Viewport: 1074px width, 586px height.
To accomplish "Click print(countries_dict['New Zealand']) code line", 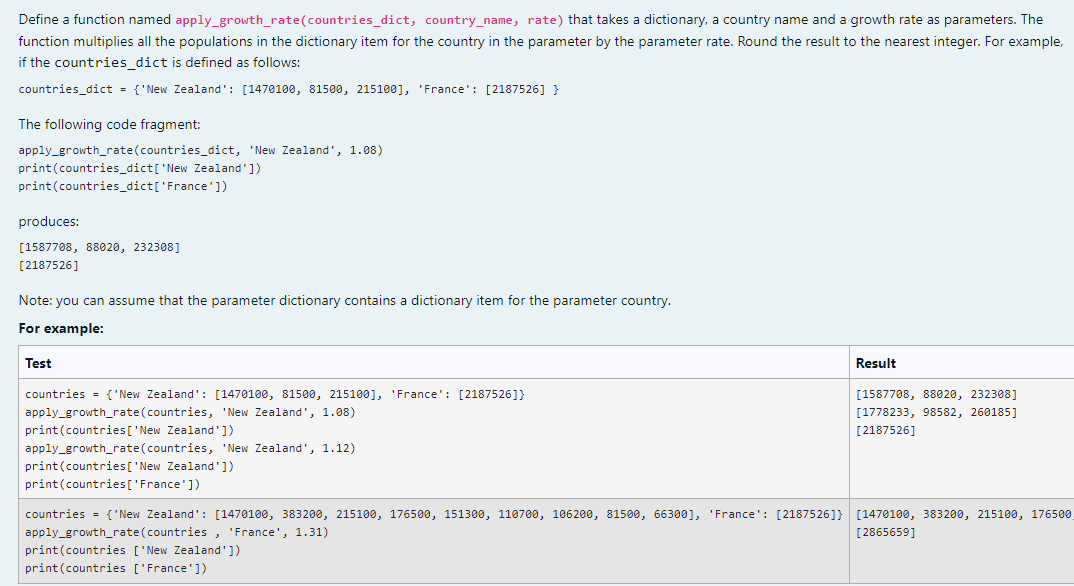I will click(140, 168).
